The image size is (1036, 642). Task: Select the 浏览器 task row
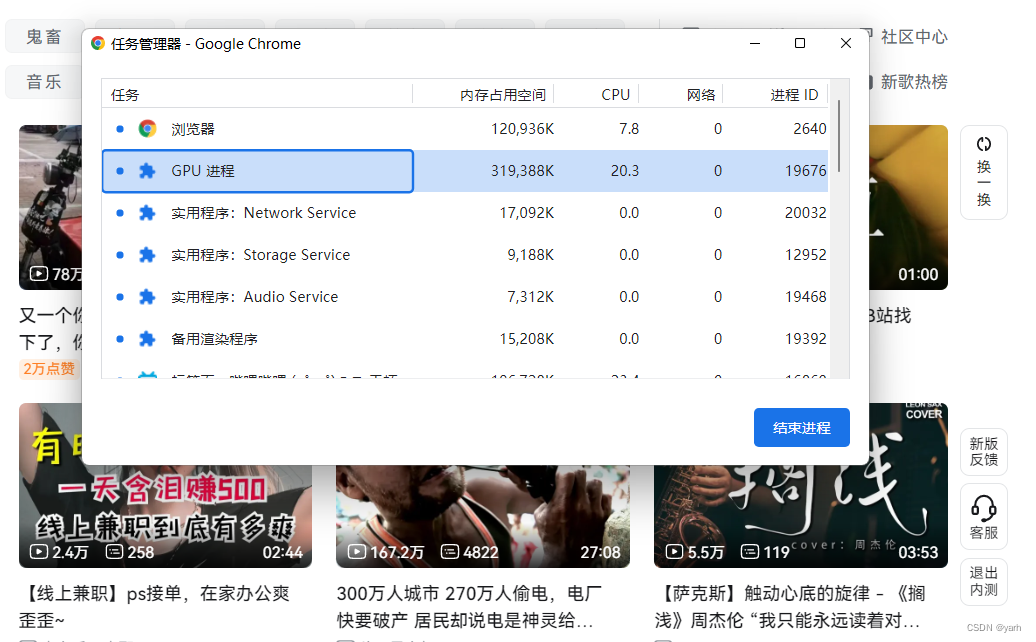click(465, 129)
